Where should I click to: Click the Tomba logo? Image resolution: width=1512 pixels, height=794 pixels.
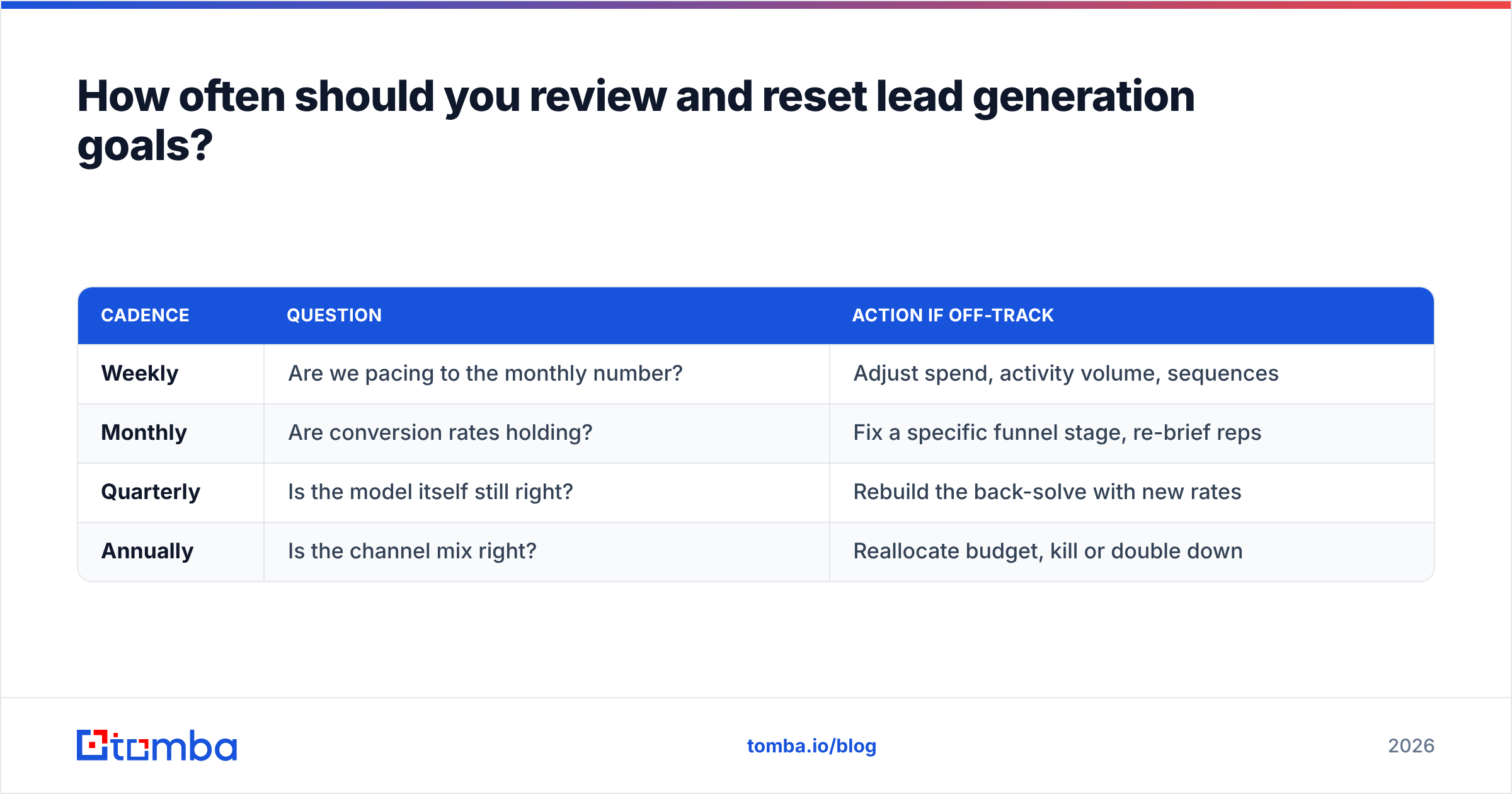pos(157,745)
